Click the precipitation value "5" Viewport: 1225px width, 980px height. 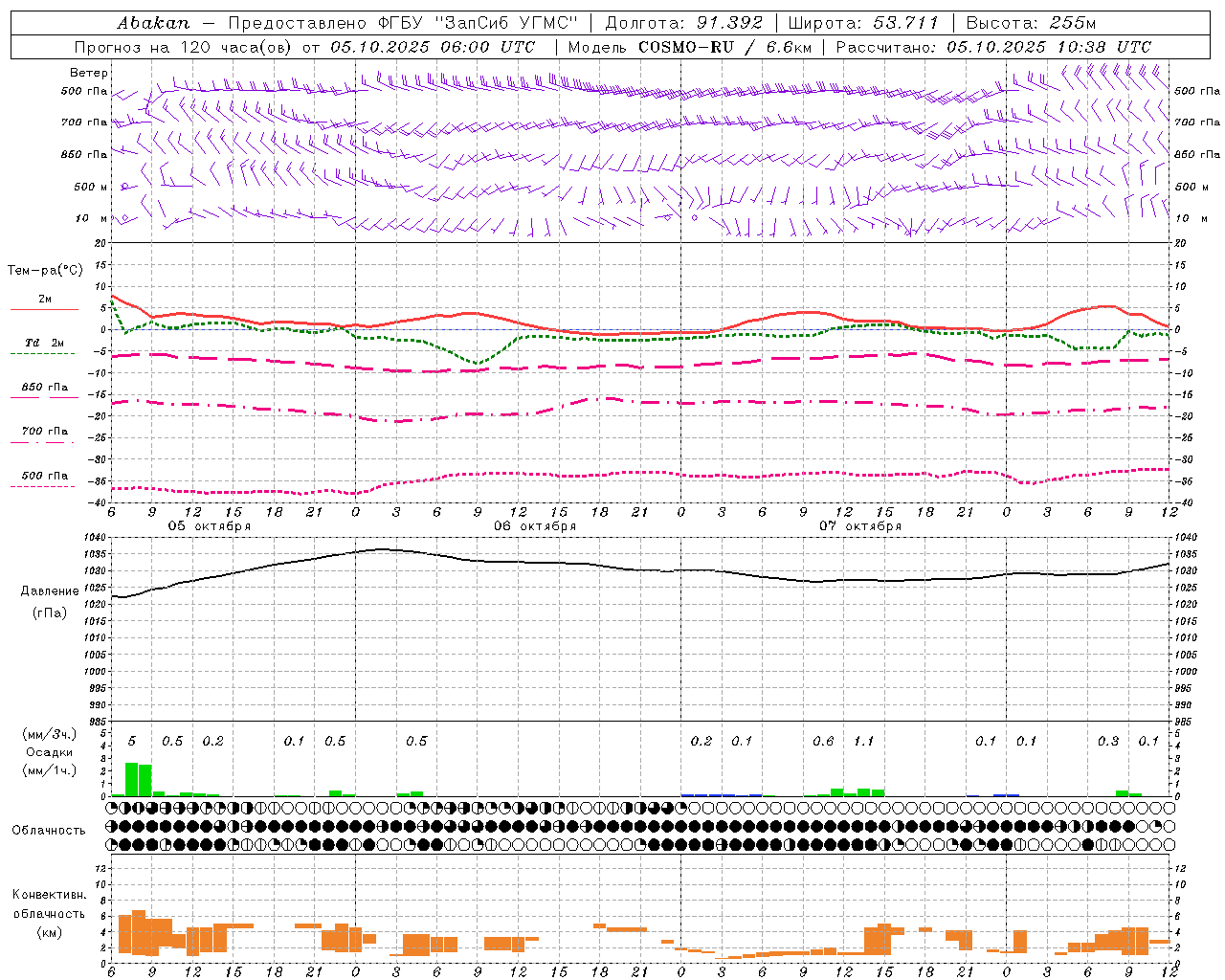tap(132, 742)
